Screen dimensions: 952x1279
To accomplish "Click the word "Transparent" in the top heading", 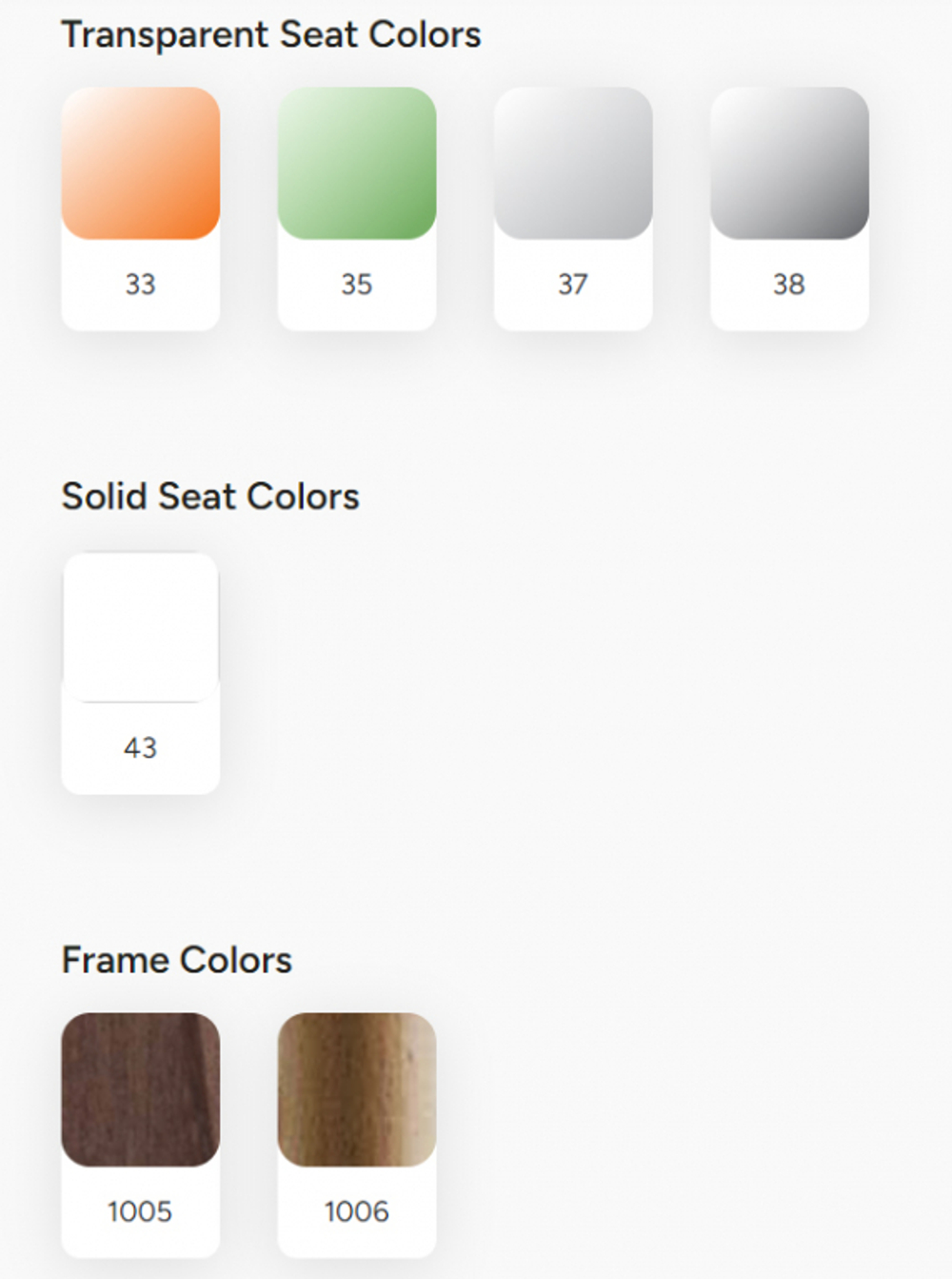I will coord(165,35).
